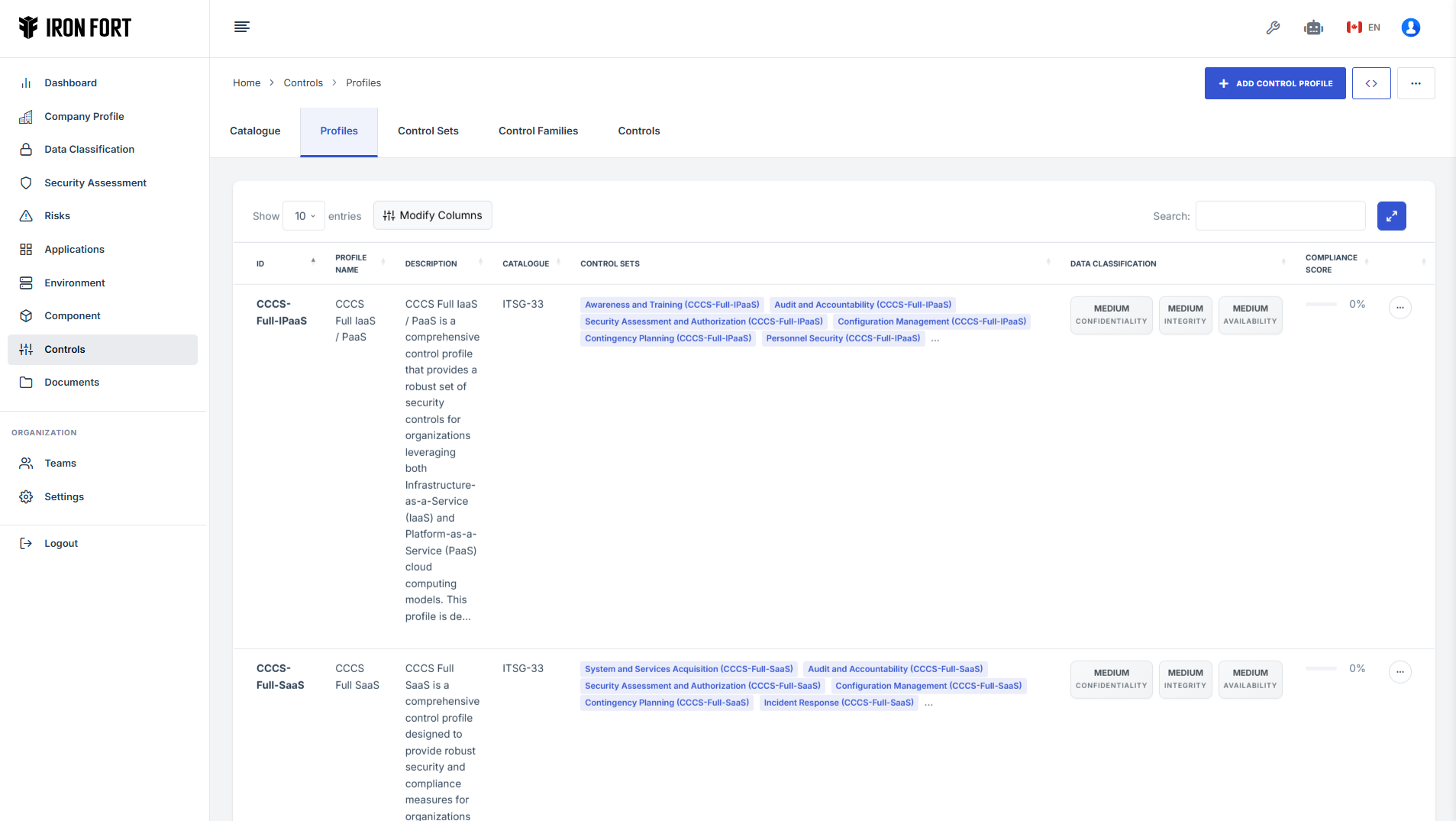Open the Iron Fort logo home
The image size is (1456, 821).
click(x=75, y=27)
